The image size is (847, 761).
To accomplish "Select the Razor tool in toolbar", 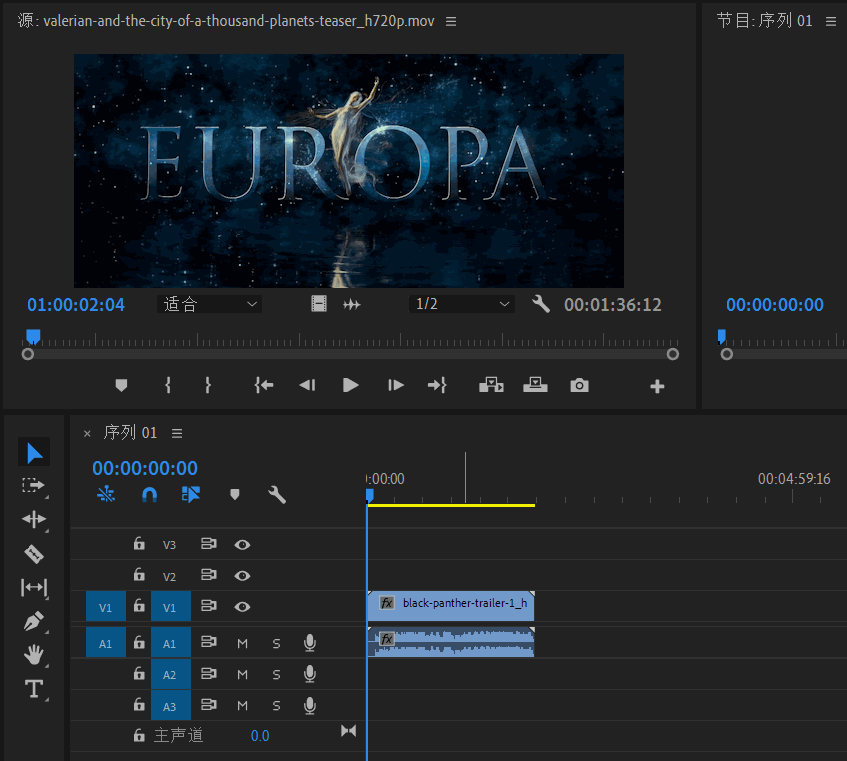I will (34, 554).
